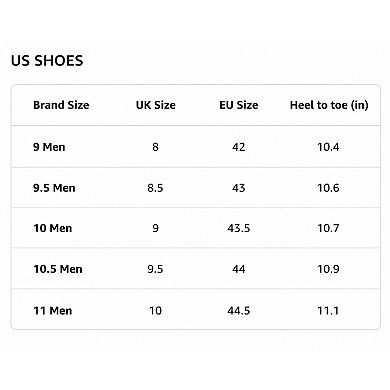Click EU size 43.5 cell

tap(239, 228)
